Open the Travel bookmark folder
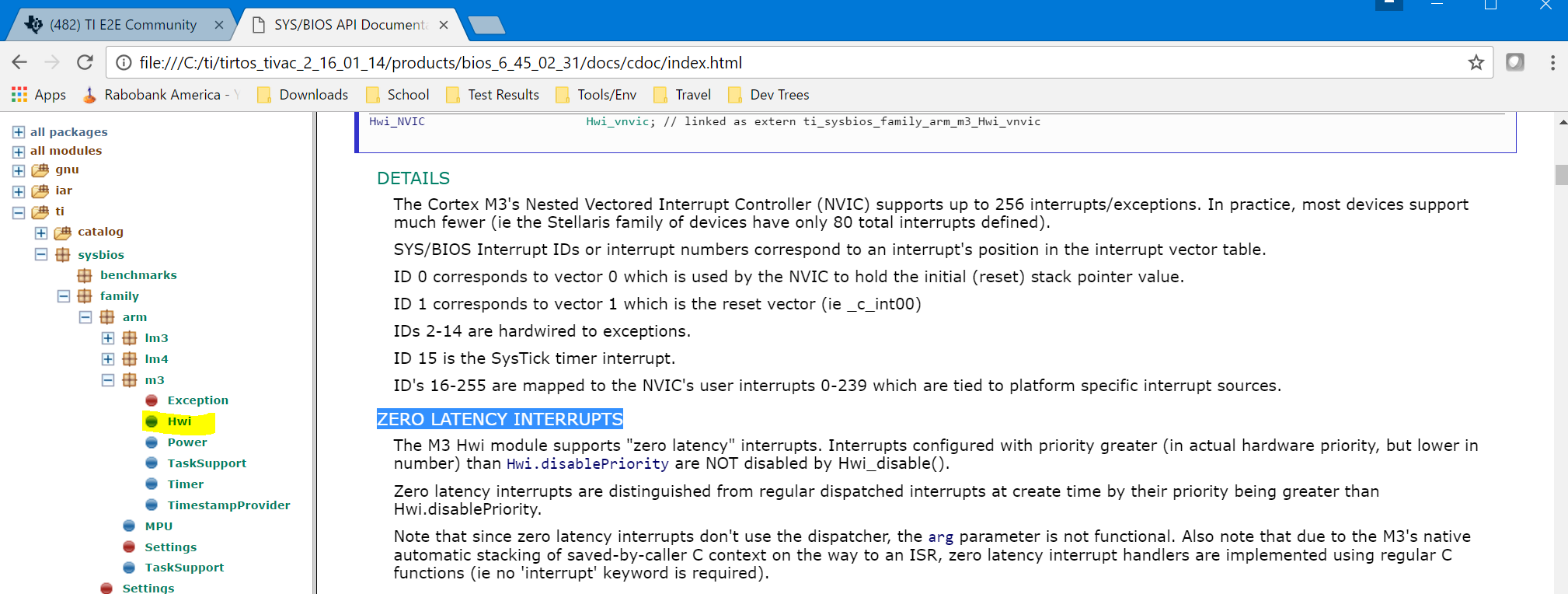 click(x=682, y=95)
